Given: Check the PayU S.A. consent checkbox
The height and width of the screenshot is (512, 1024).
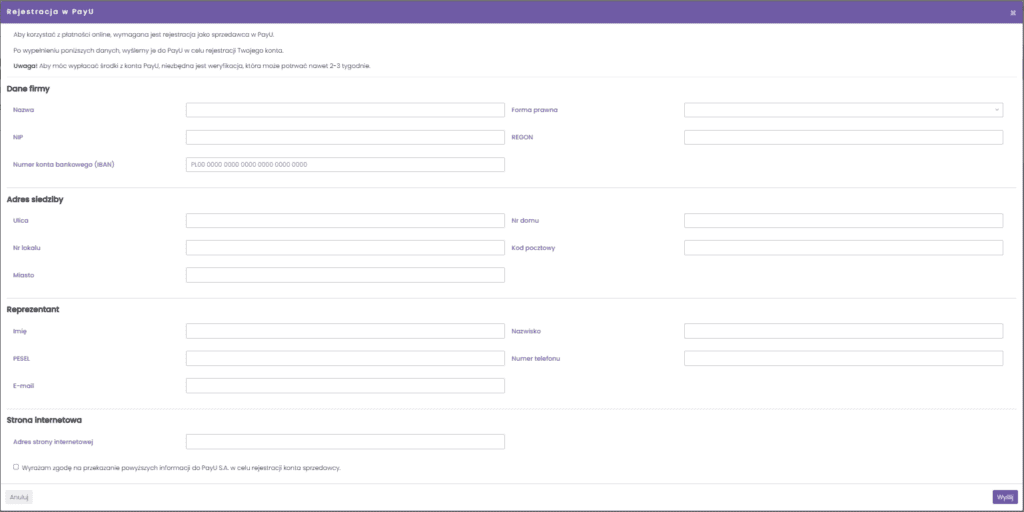Looking at the screenshot, I should click(16, 466).
